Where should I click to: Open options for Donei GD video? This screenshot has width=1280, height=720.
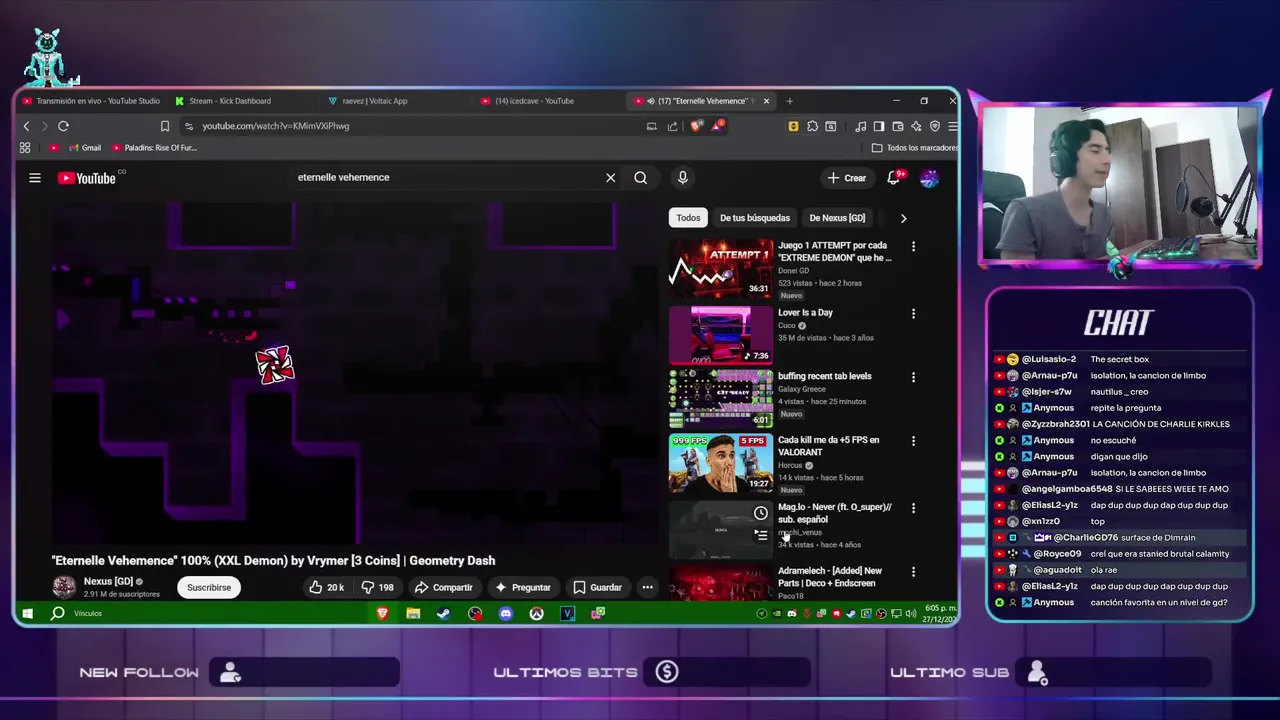(913, 246)
